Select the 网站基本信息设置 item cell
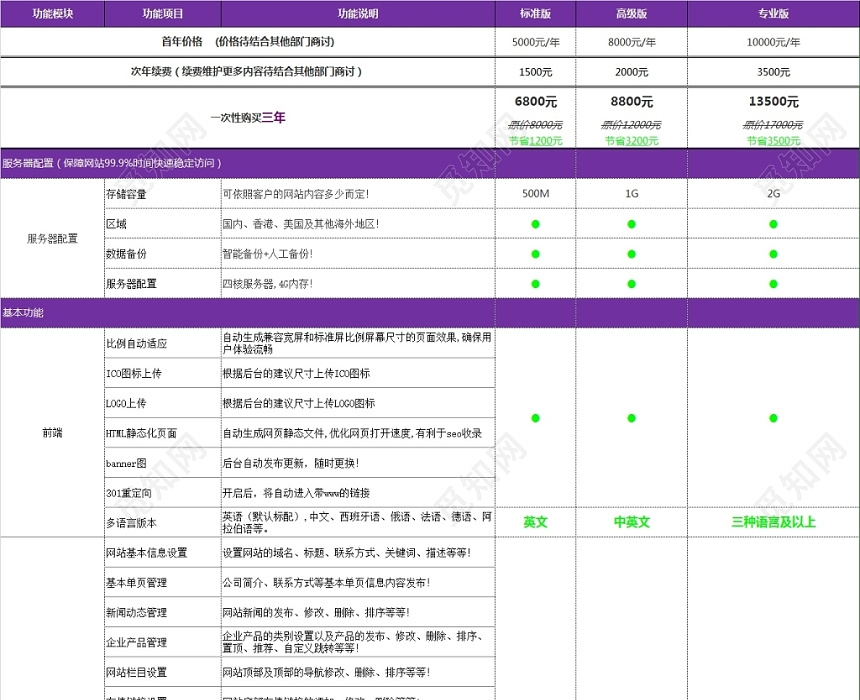The height and width of the screenshot is (700, 860). coord(163,553)
